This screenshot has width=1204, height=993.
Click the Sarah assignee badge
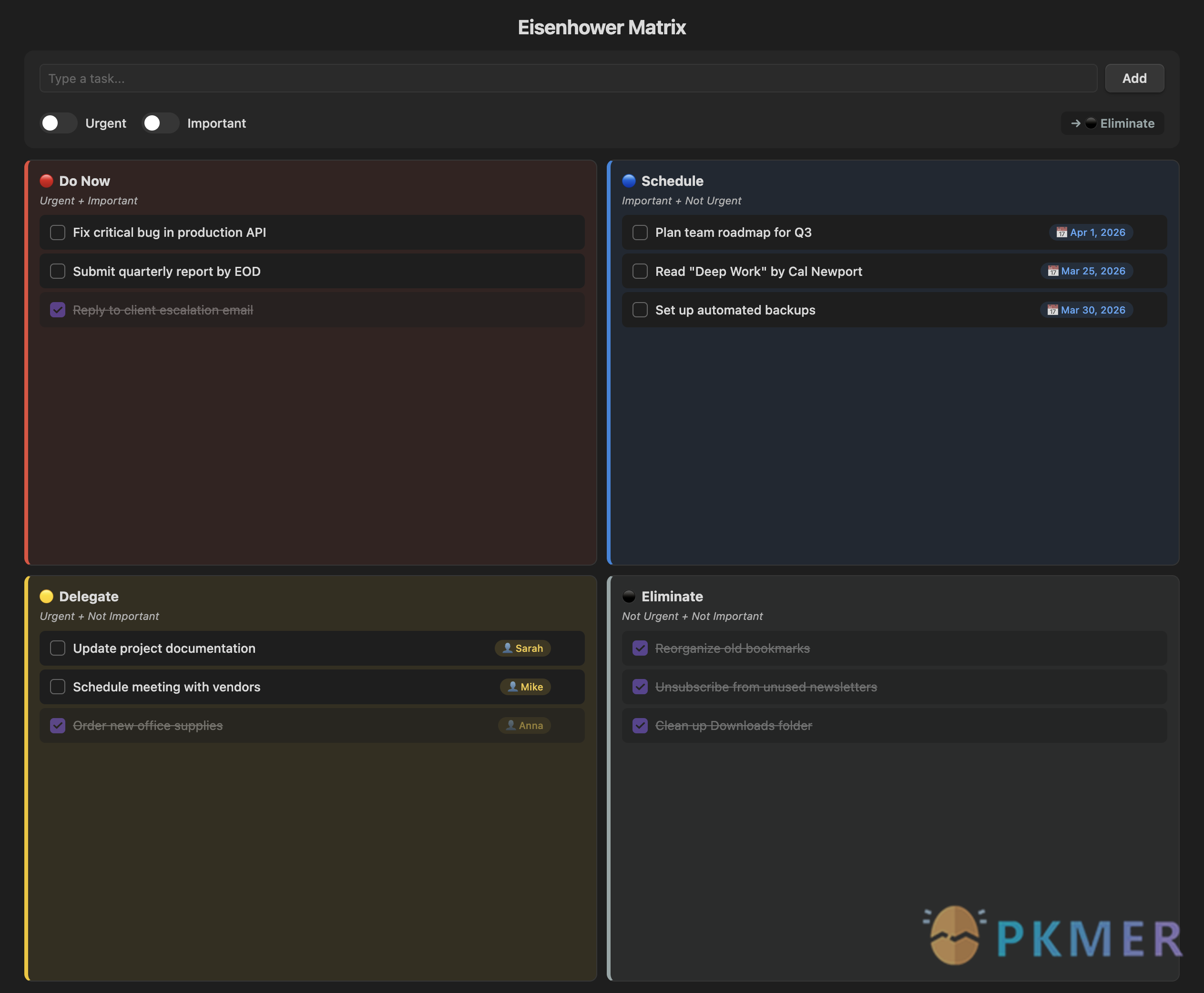click(522, 648)
